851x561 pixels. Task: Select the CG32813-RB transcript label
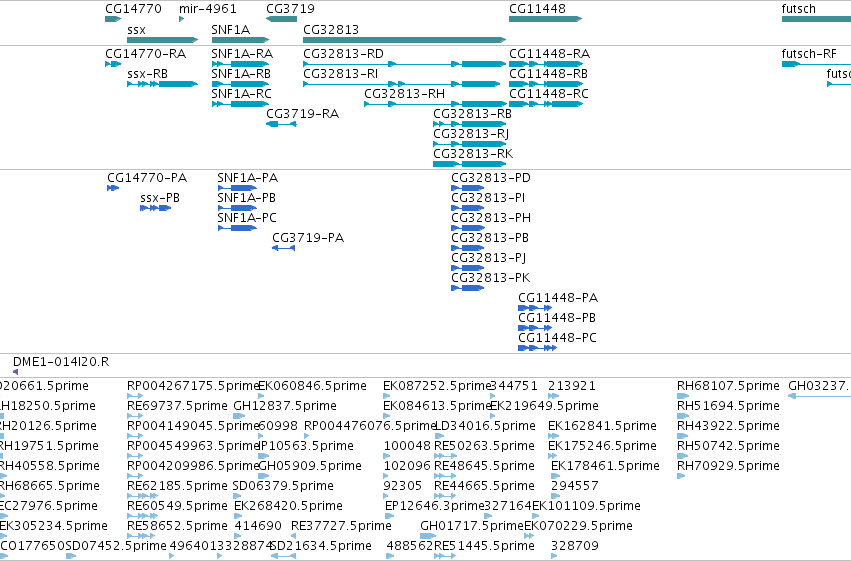[472, 114]
